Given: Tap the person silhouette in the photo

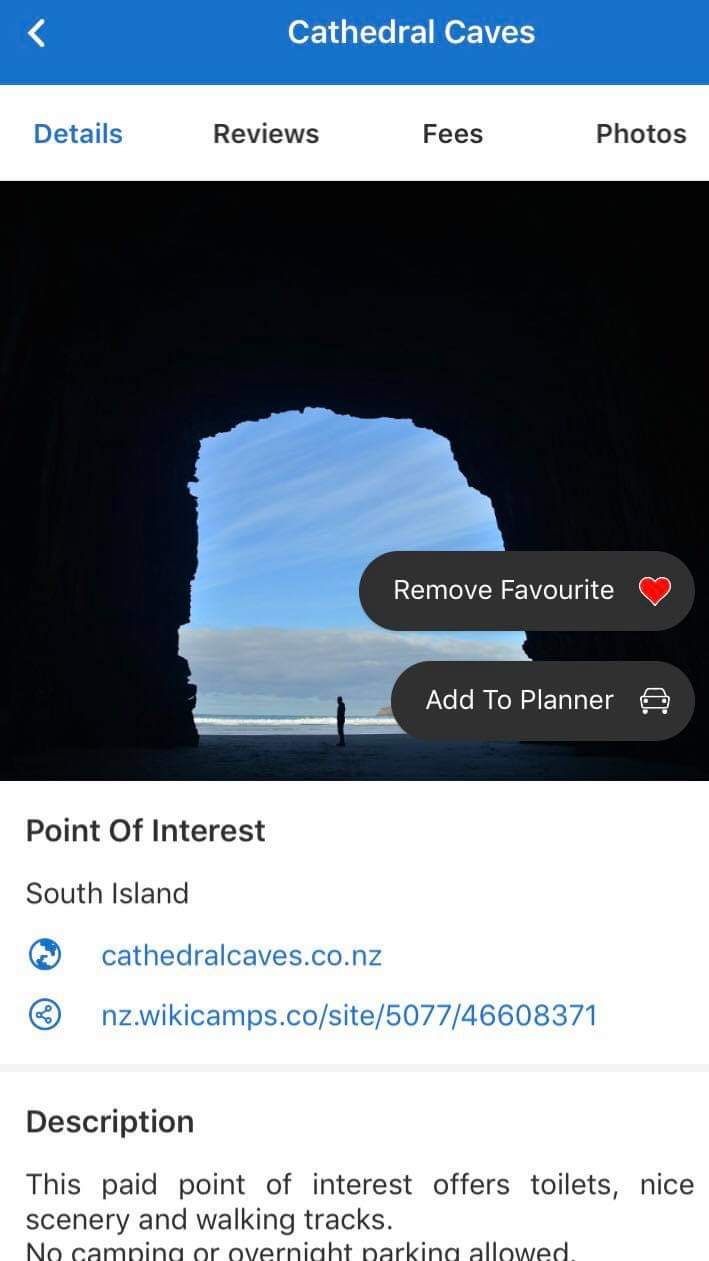Looking at the screenshot, I should [x=341, y=721].
